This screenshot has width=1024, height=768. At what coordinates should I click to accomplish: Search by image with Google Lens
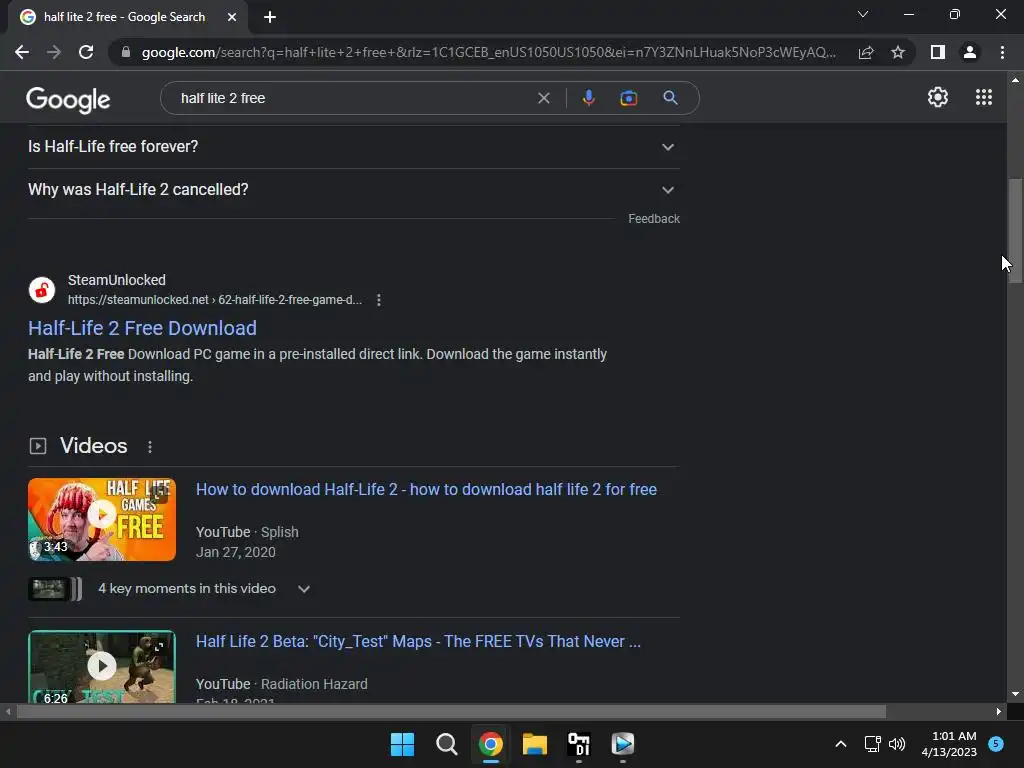coord(628,98)
